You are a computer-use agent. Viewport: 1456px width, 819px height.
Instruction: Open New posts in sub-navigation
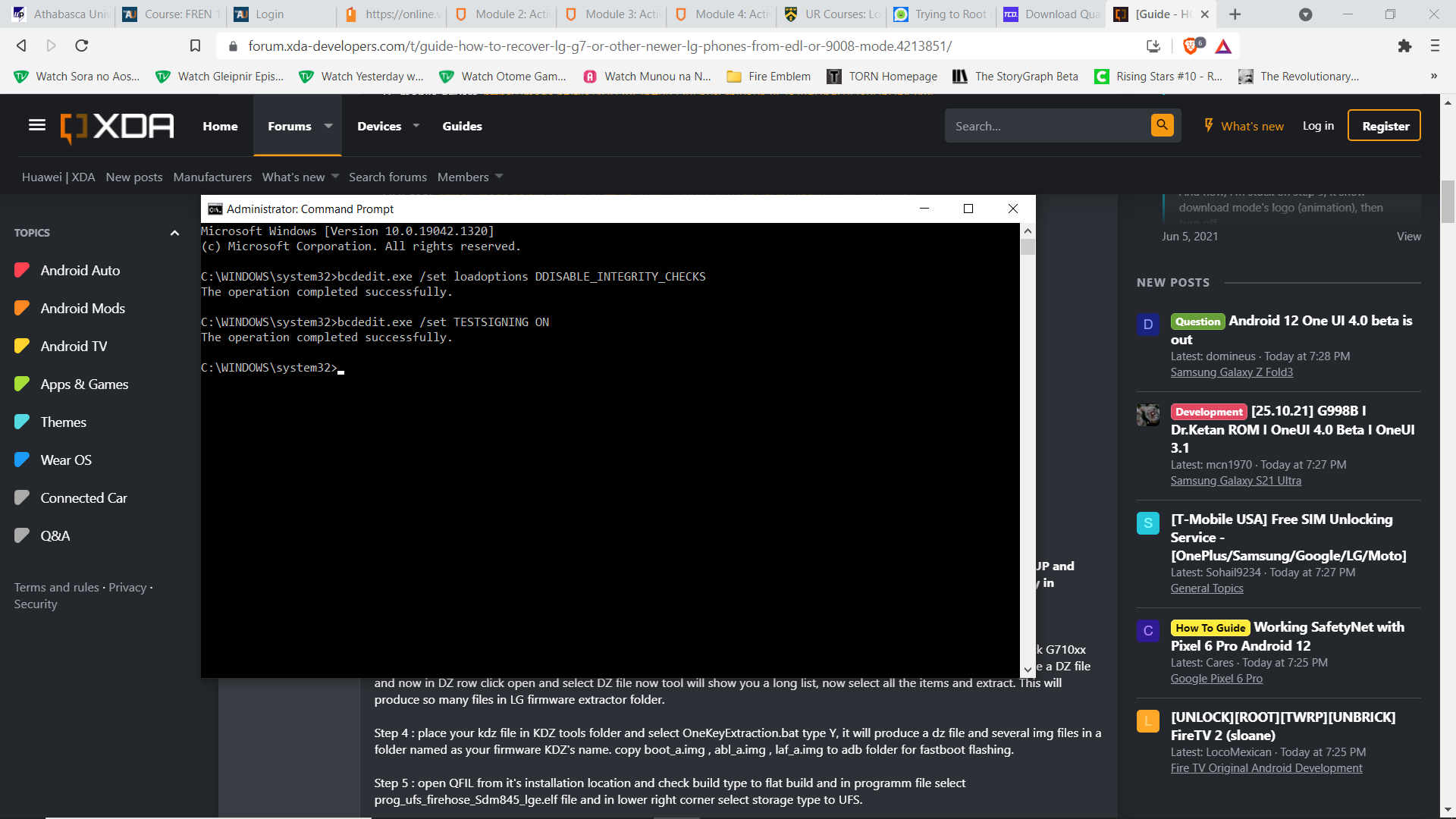click(x=134, y=177)
